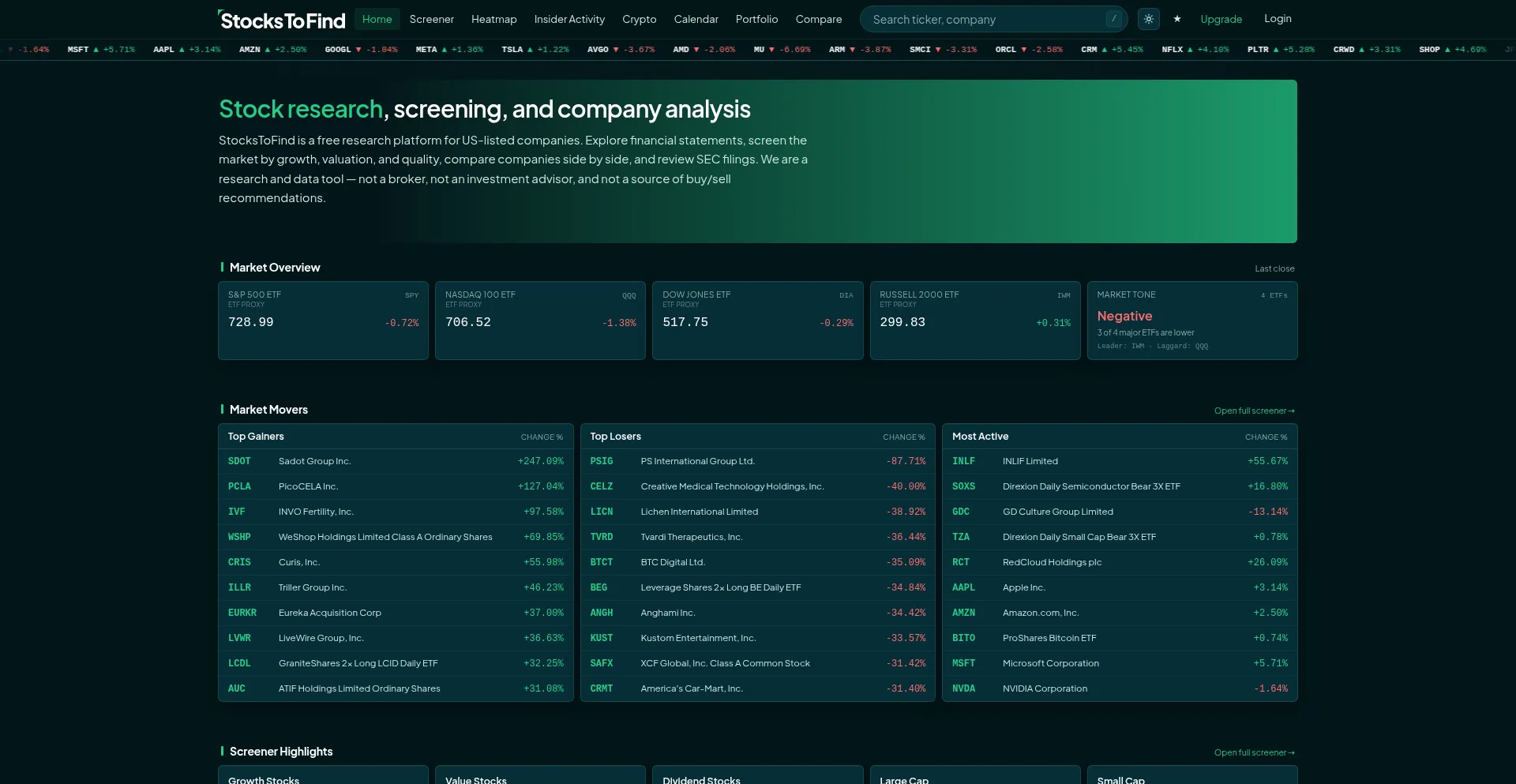This screenshot has width=1516, height=784.
Task: Open the Screener menu item
Action: [x=431, y=19]
